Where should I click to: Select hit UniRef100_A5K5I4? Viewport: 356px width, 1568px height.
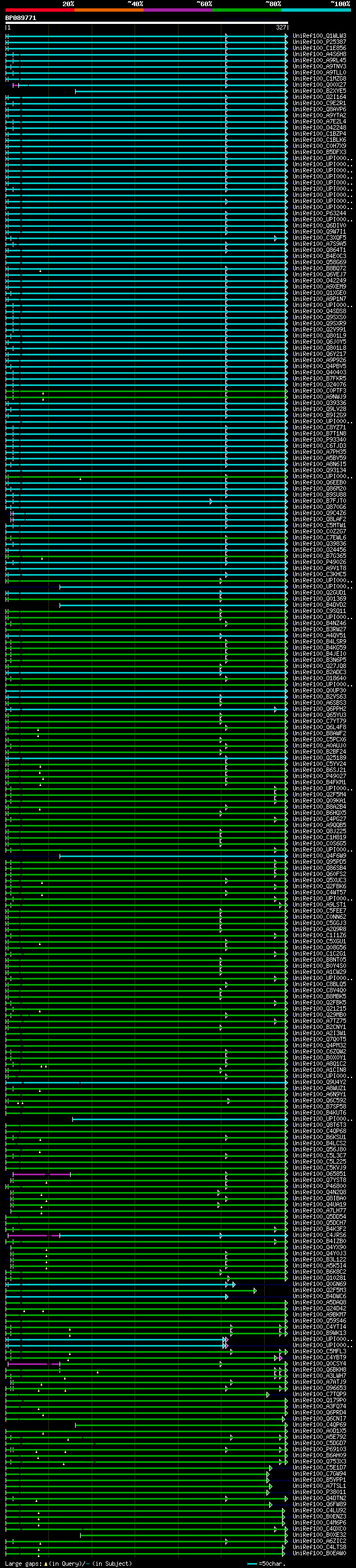[x=319, y=1266]
